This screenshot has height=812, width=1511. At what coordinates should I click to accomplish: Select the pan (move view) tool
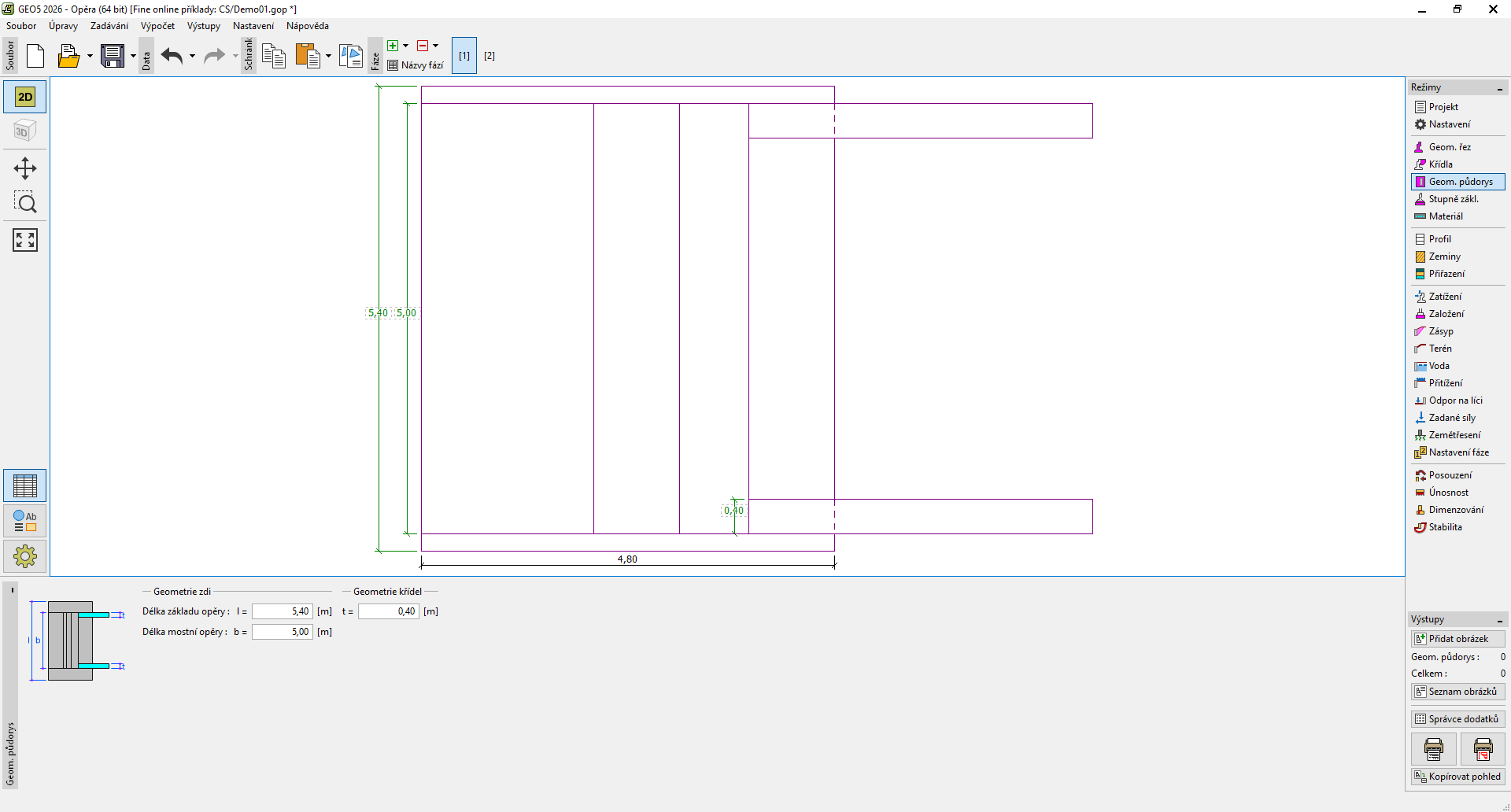(25, 168)
